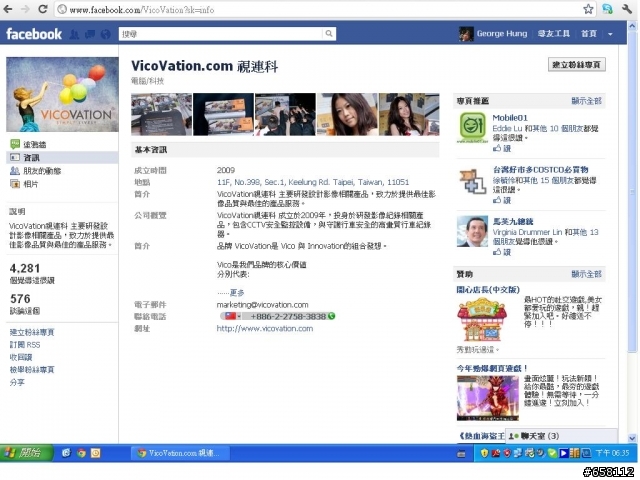Open notifications globe icon in Facebook header
Screen dimensions: 640x480
(x=105, y=34)
